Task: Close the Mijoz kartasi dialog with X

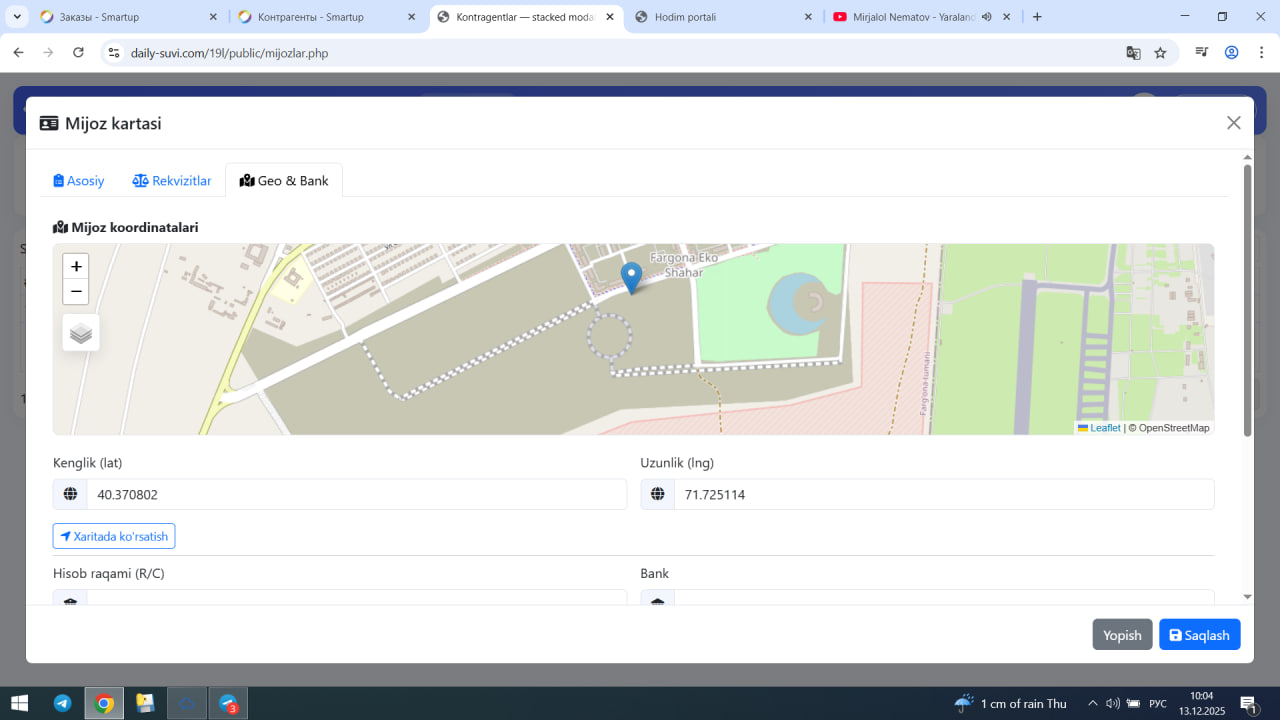Action: [1233, 123]
